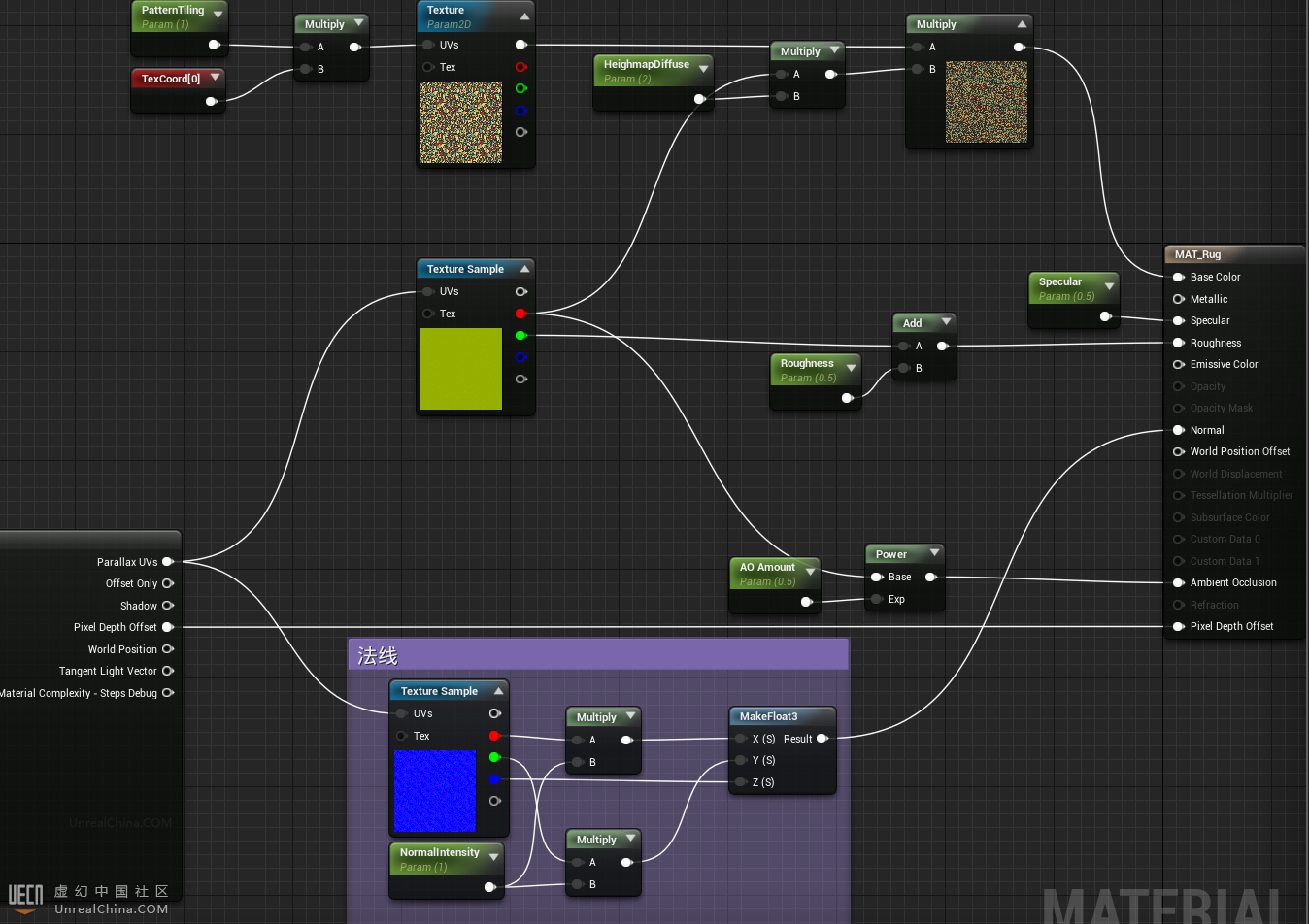
Task: Click the Metallic input pin on MAT_Rug
Action: click(x=1179, y=299)
